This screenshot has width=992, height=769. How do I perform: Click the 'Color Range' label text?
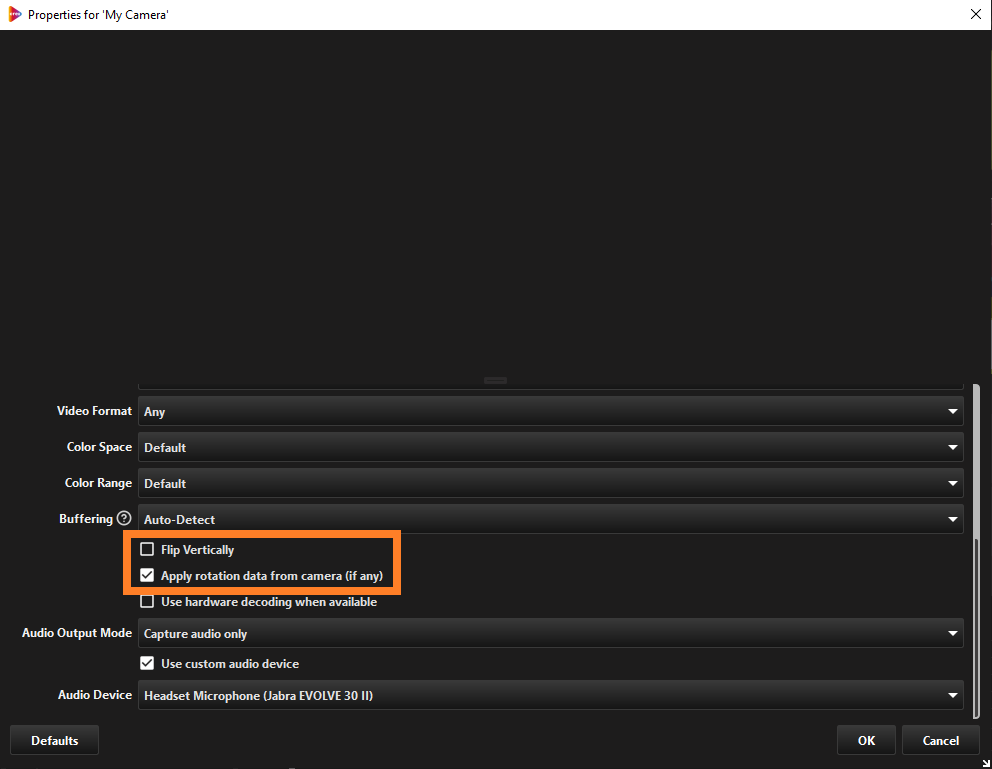[98, 483]
